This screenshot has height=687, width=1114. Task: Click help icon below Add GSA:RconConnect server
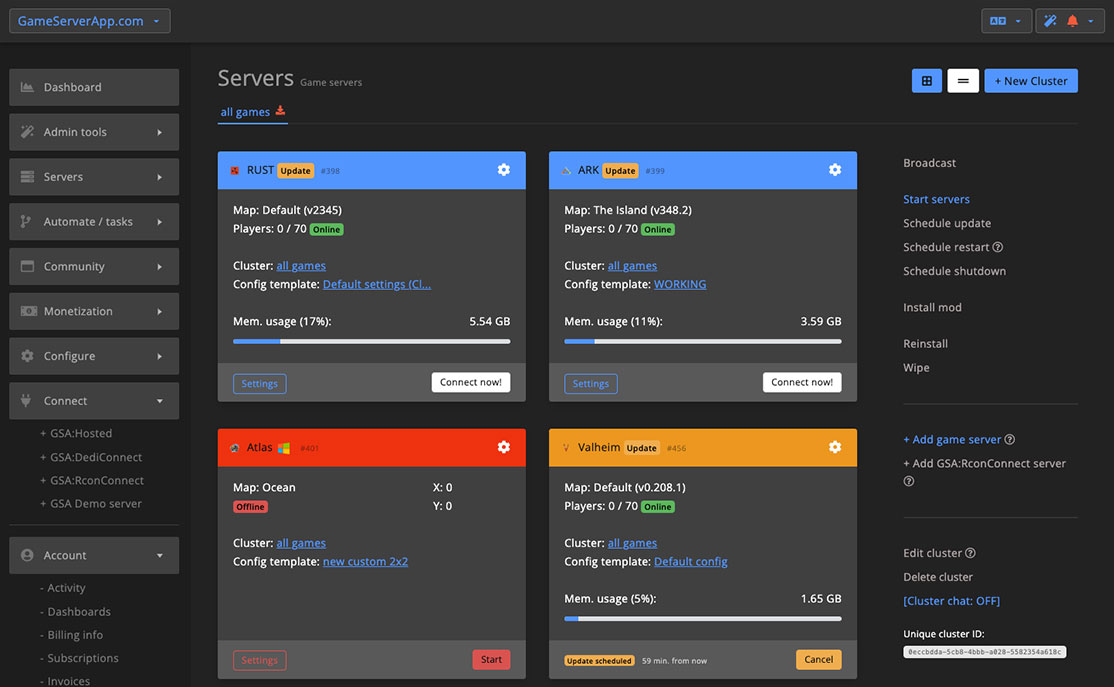(x=909, y=481)
